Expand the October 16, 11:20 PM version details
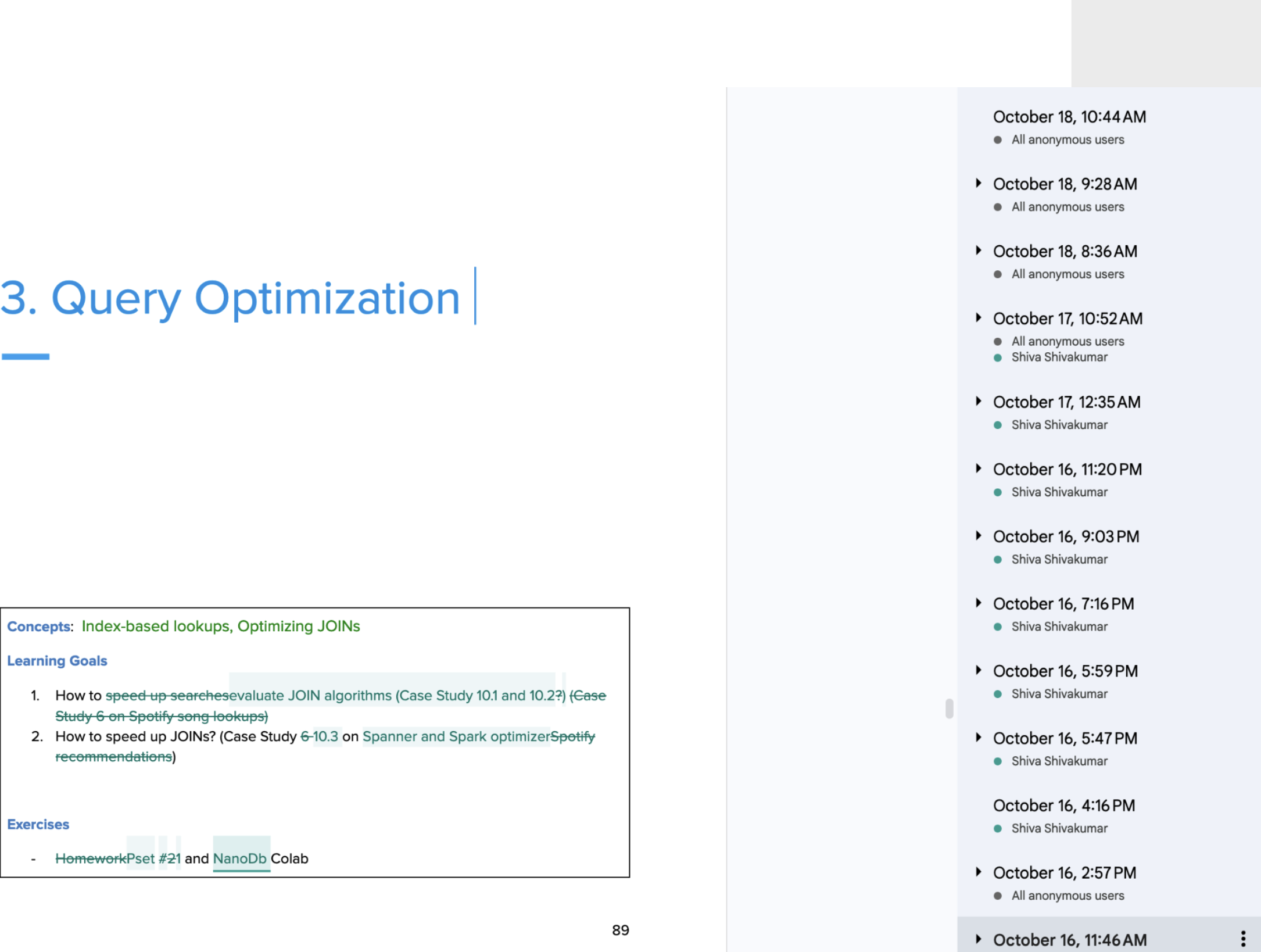1261x952 pixels. [979, 468]
